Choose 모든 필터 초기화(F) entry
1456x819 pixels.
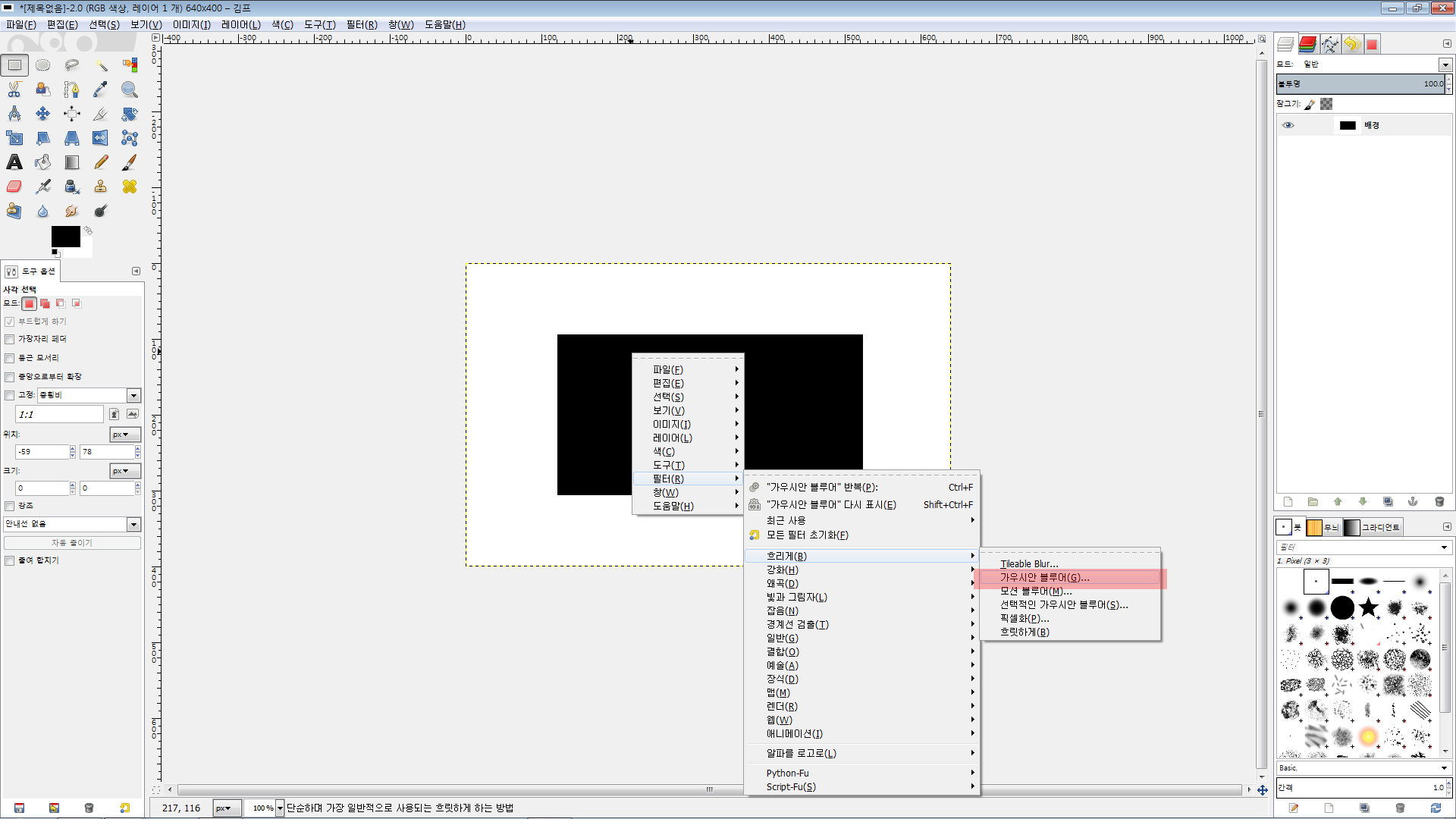tap(861, 535)
